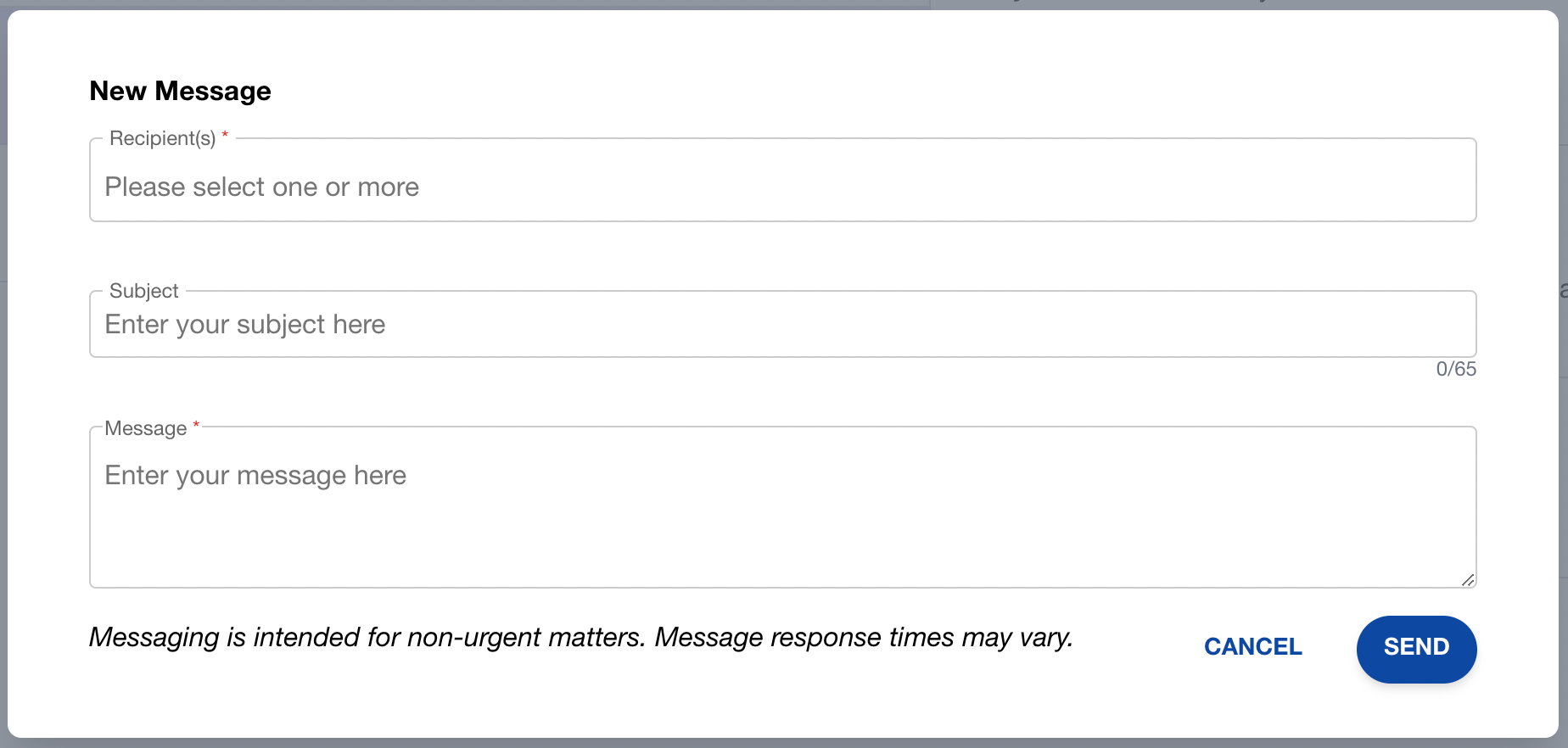Click "Enter your subject here" placeholder text
This screenshot has height=748, width=1568.
coord(245,325)
